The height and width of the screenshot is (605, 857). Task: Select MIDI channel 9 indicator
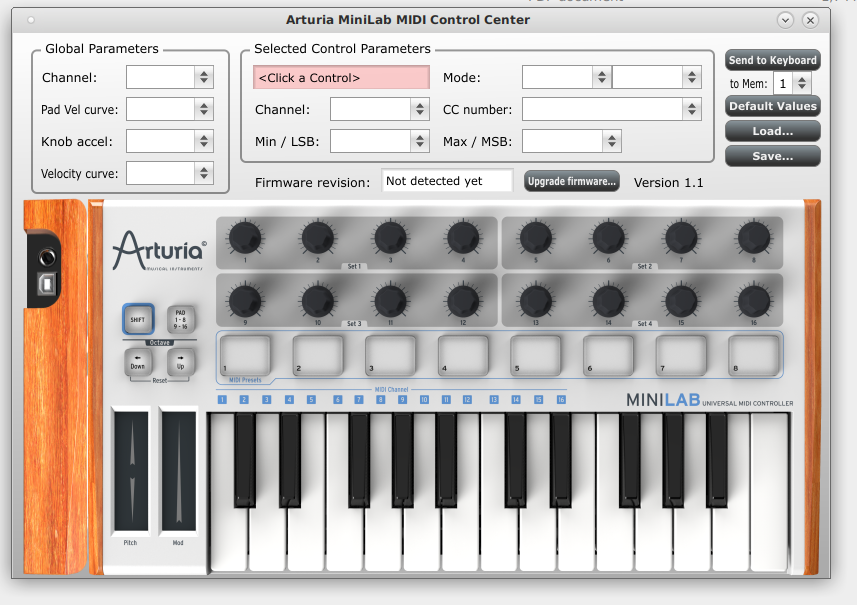pyautogui.click(x=402, y=400)
